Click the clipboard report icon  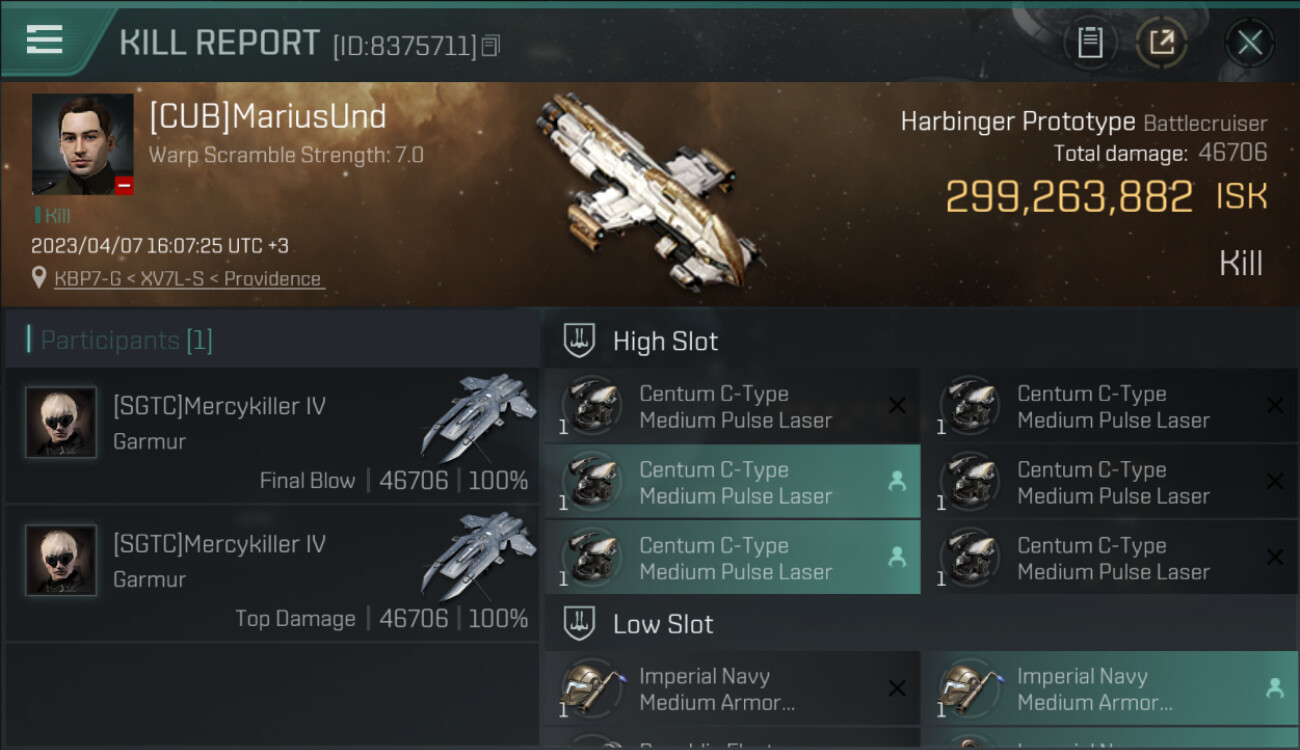[x=1090, y=42]
